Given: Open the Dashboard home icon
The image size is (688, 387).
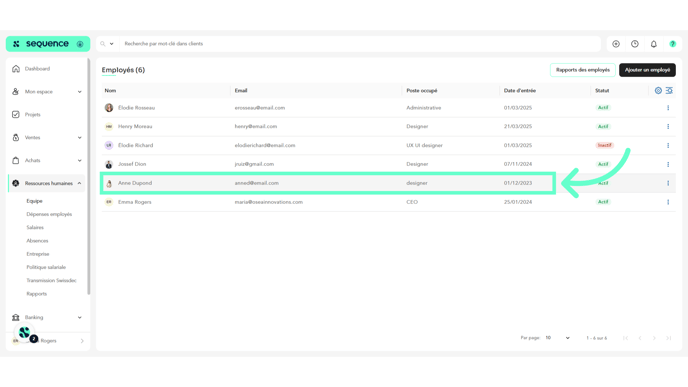Looking at the screenshot, I should 16,68.
